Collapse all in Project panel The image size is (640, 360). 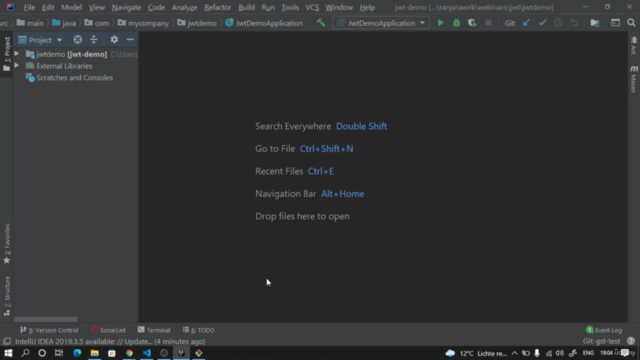coord(94,40)
